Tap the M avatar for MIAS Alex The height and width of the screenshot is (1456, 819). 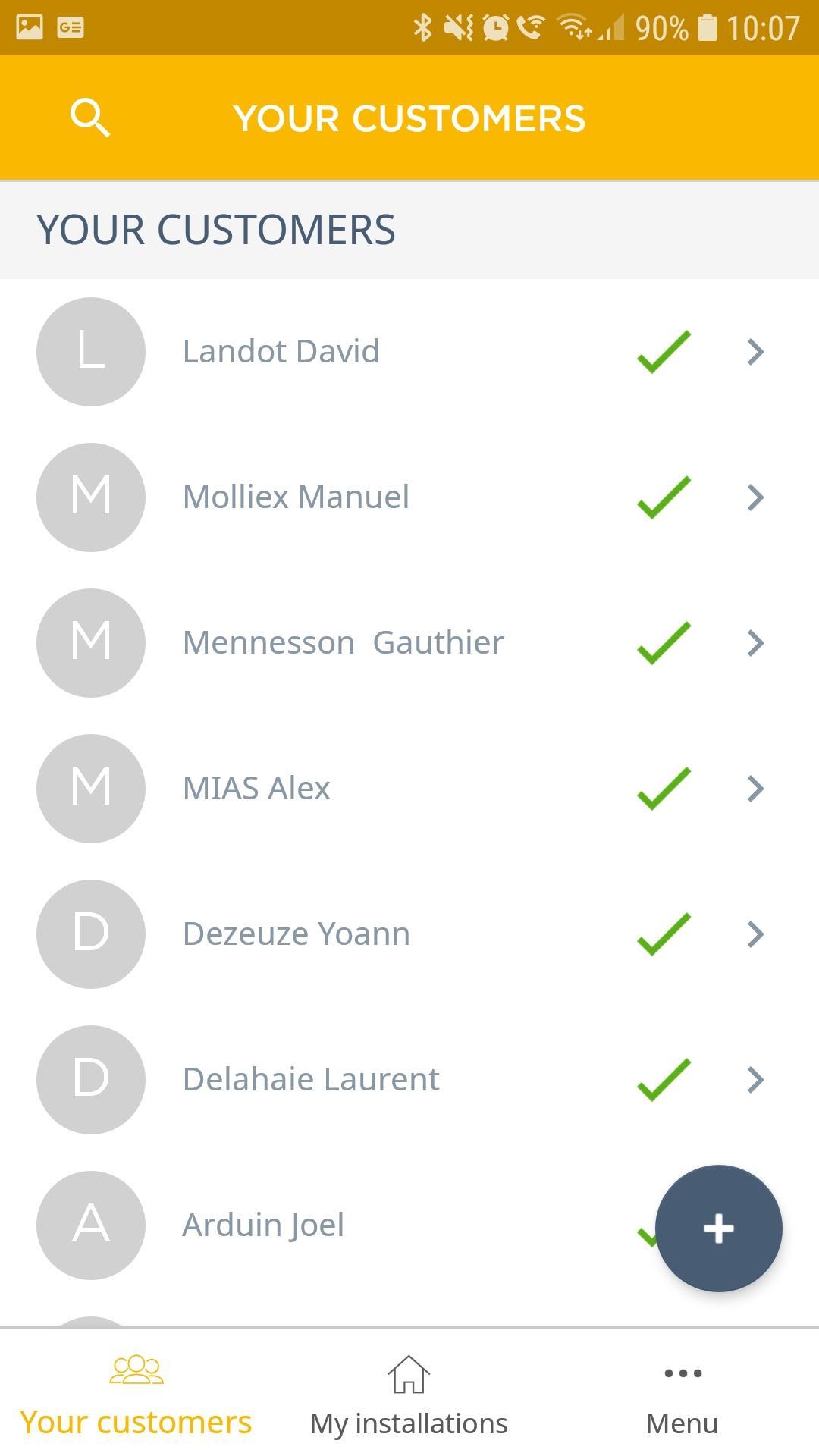(x=91, y=789)
